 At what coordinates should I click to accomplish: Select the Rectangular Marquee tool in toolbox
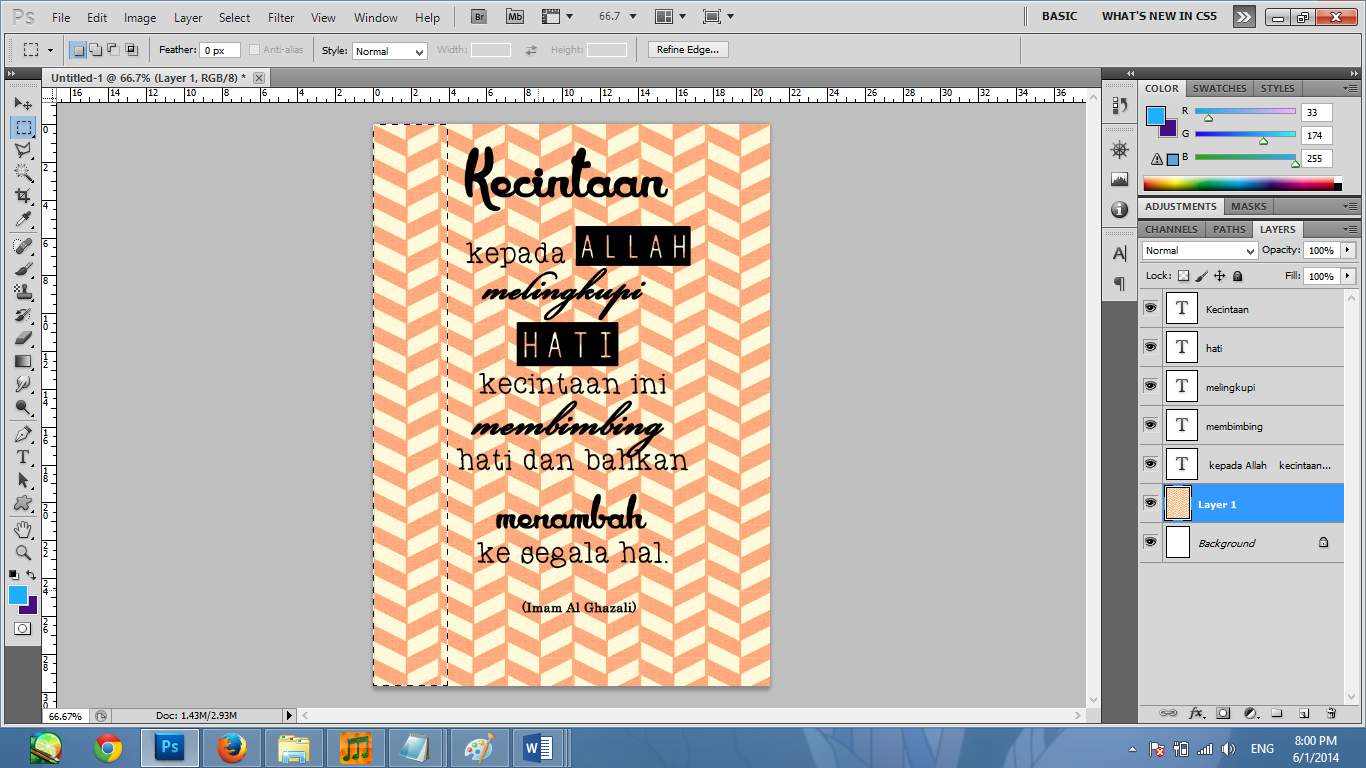(x=22, y=127)
